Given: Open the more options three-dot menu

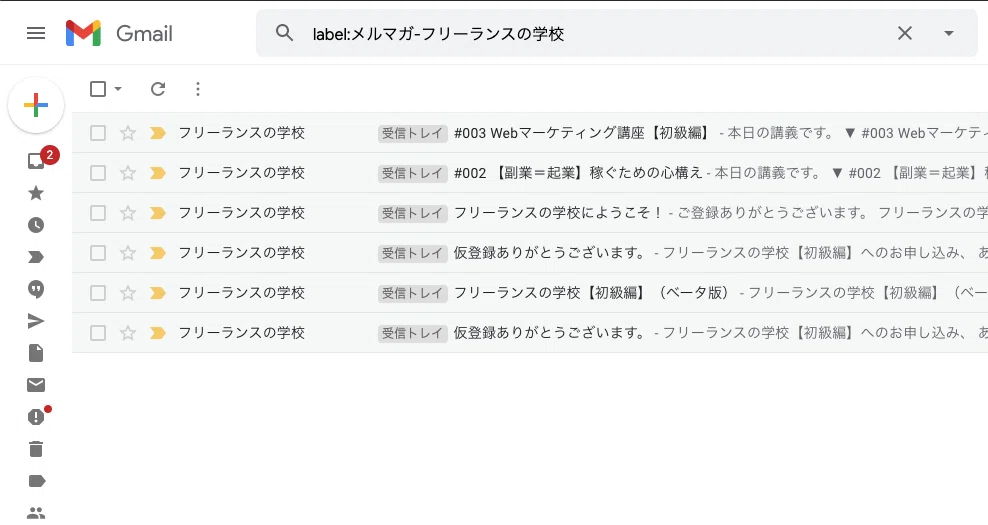Looking at the screenshot, I should click(x=198, y=89).
